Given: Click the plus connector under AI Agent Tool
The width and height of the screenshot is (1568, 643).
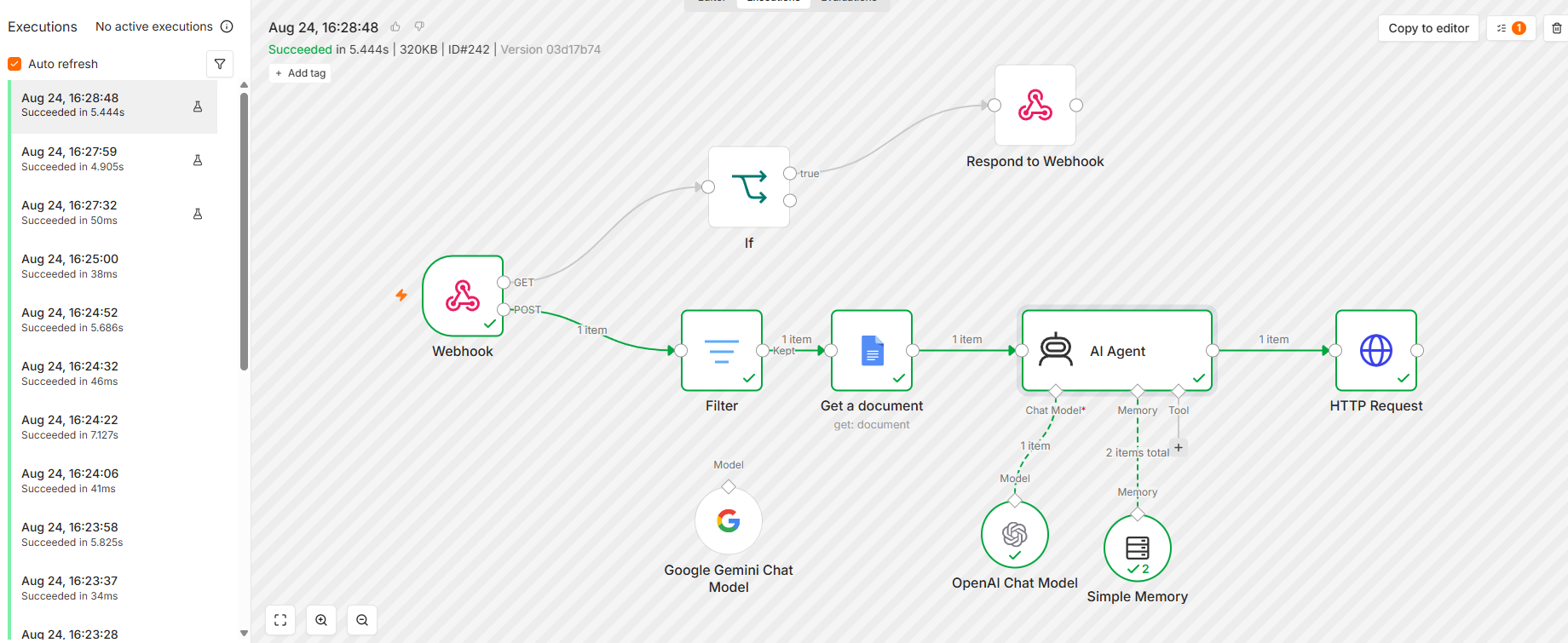Looking at the screenshot, I should point(1179,447).
